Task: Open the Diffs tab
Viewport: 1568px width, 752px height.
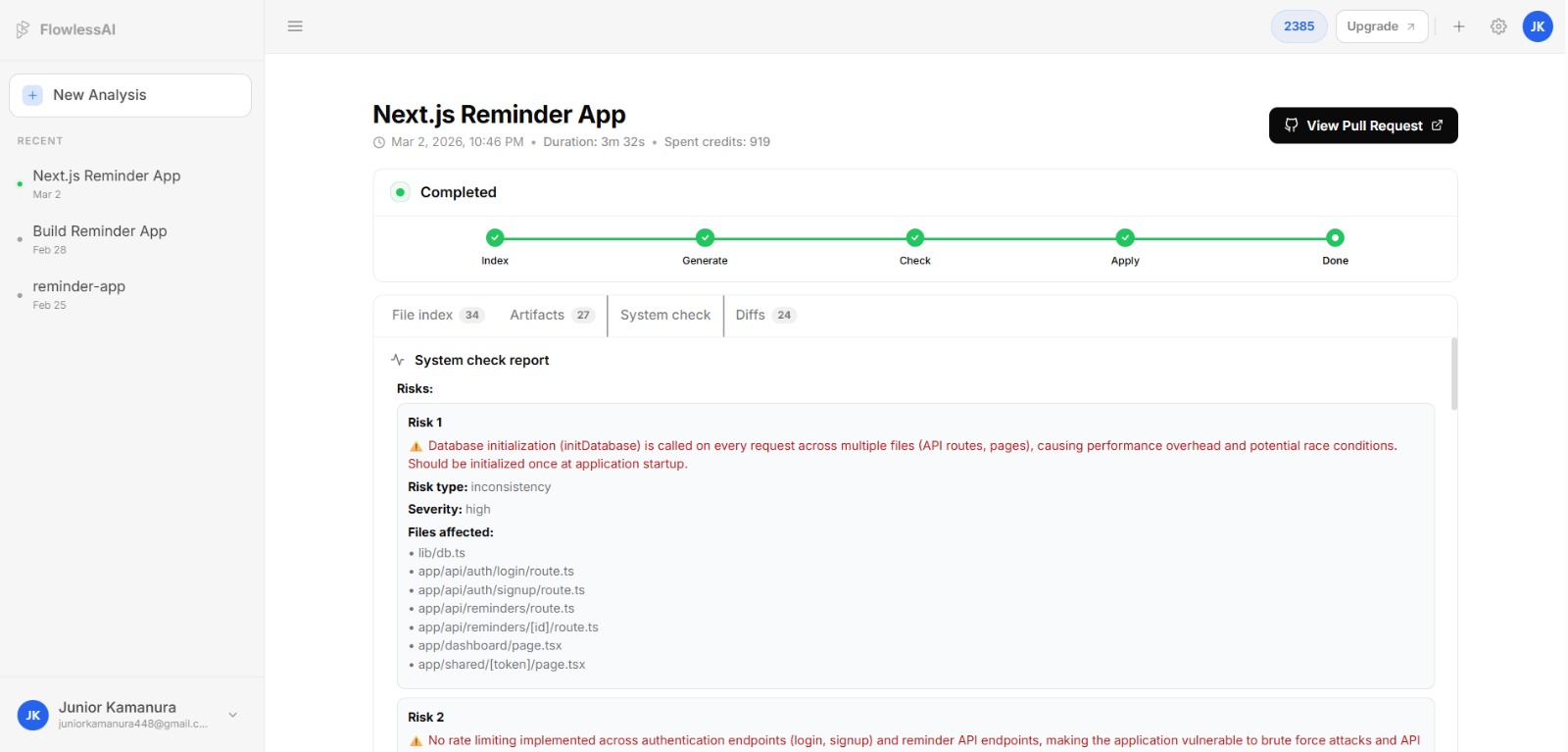Action: (x=765, y=315)
